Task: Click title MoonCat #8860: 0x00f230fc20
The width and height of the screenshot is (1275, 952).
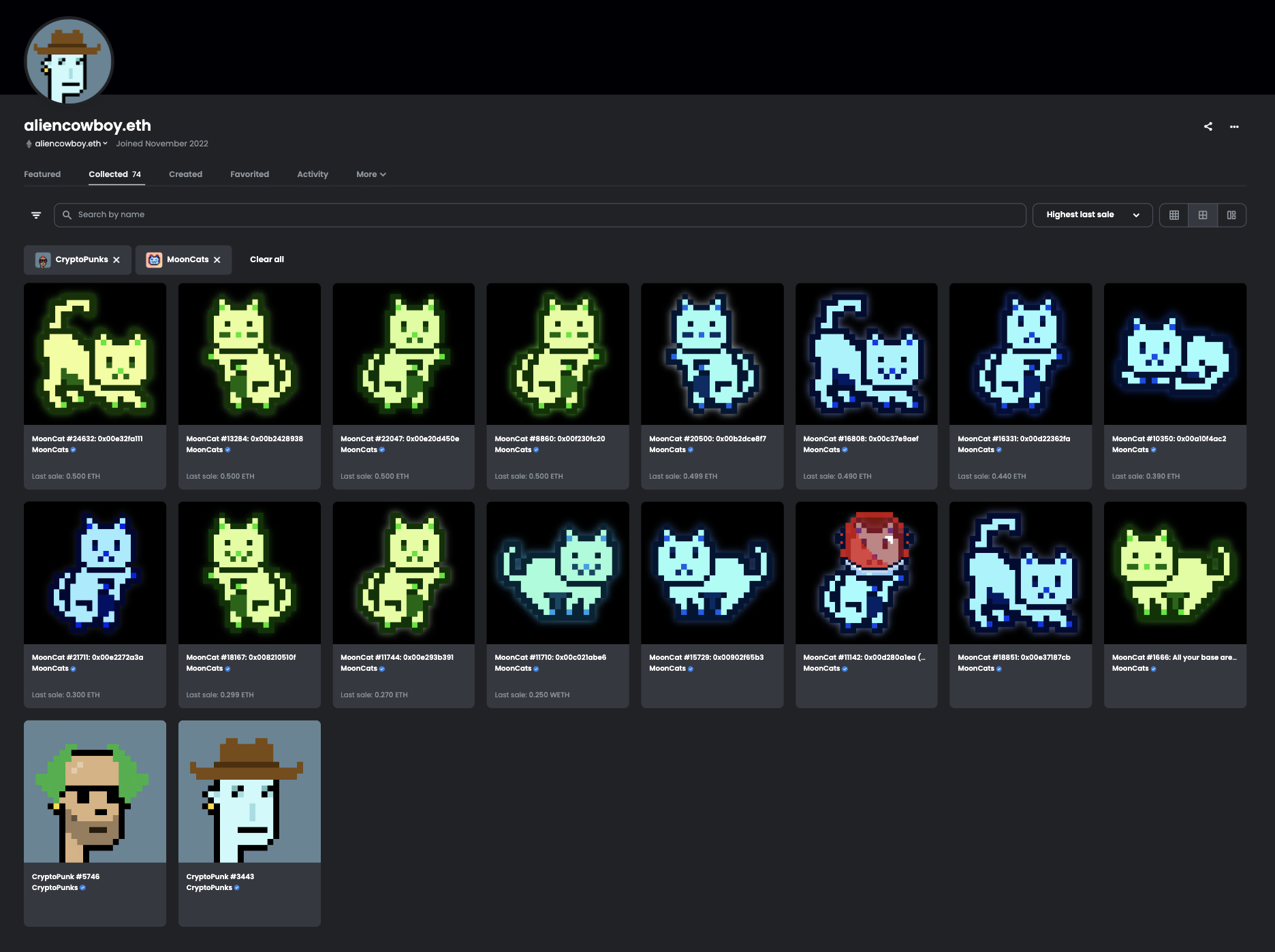Action: pos(550,439)
